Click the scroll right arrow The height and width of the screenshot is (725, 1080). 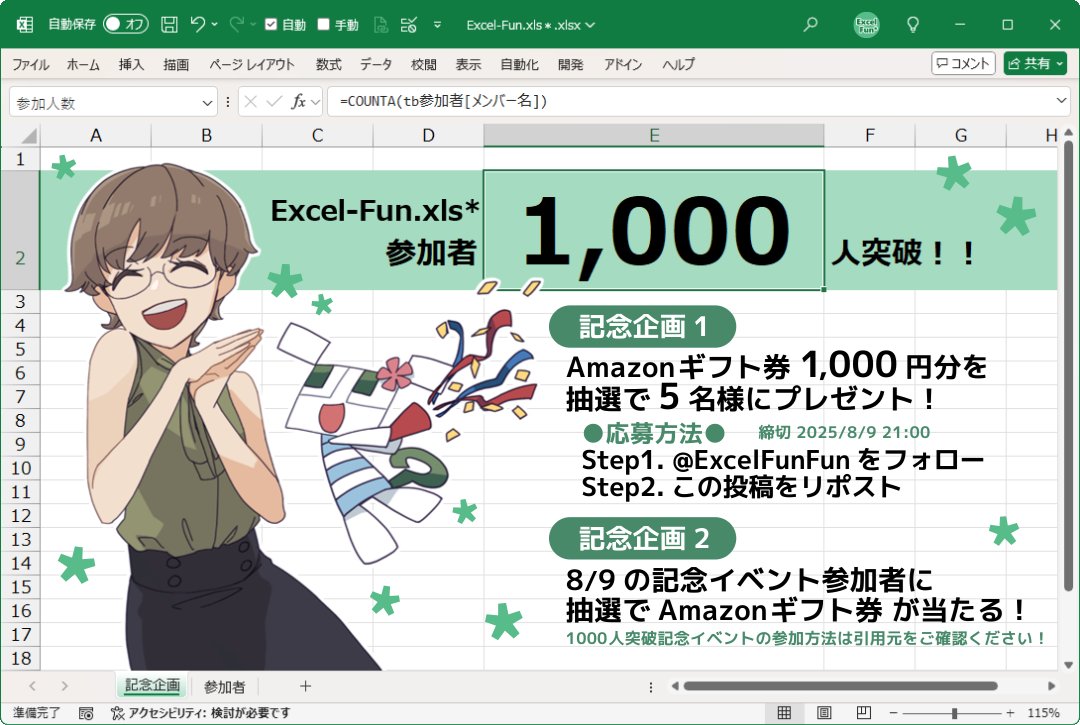point(1051,686)
